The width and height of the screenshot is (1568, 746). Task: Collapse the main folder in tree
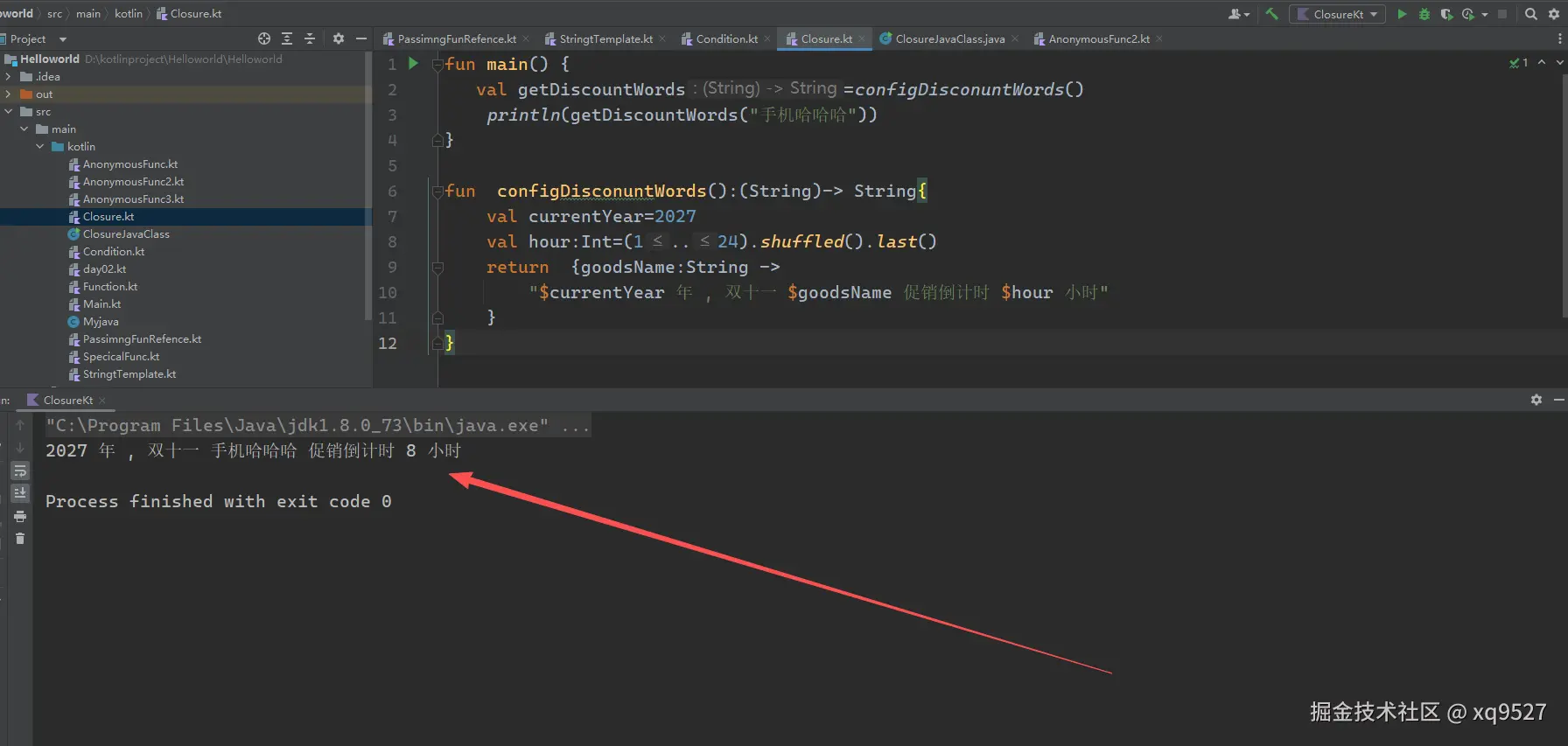pyautogui.click(x=24, y=129)
